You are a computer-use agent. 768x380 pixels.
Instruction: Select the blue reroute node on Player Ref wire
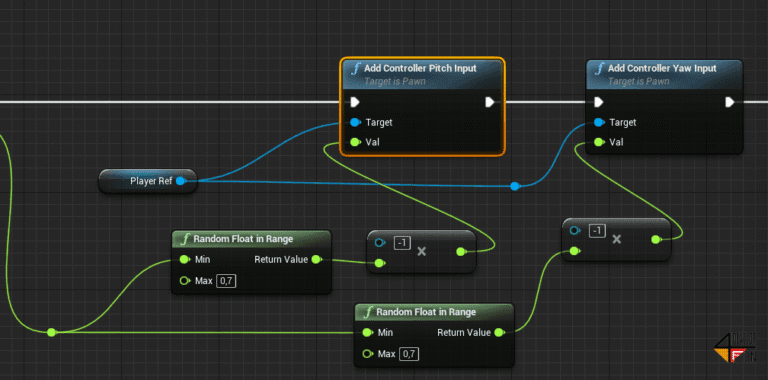[x=514, y=186]
